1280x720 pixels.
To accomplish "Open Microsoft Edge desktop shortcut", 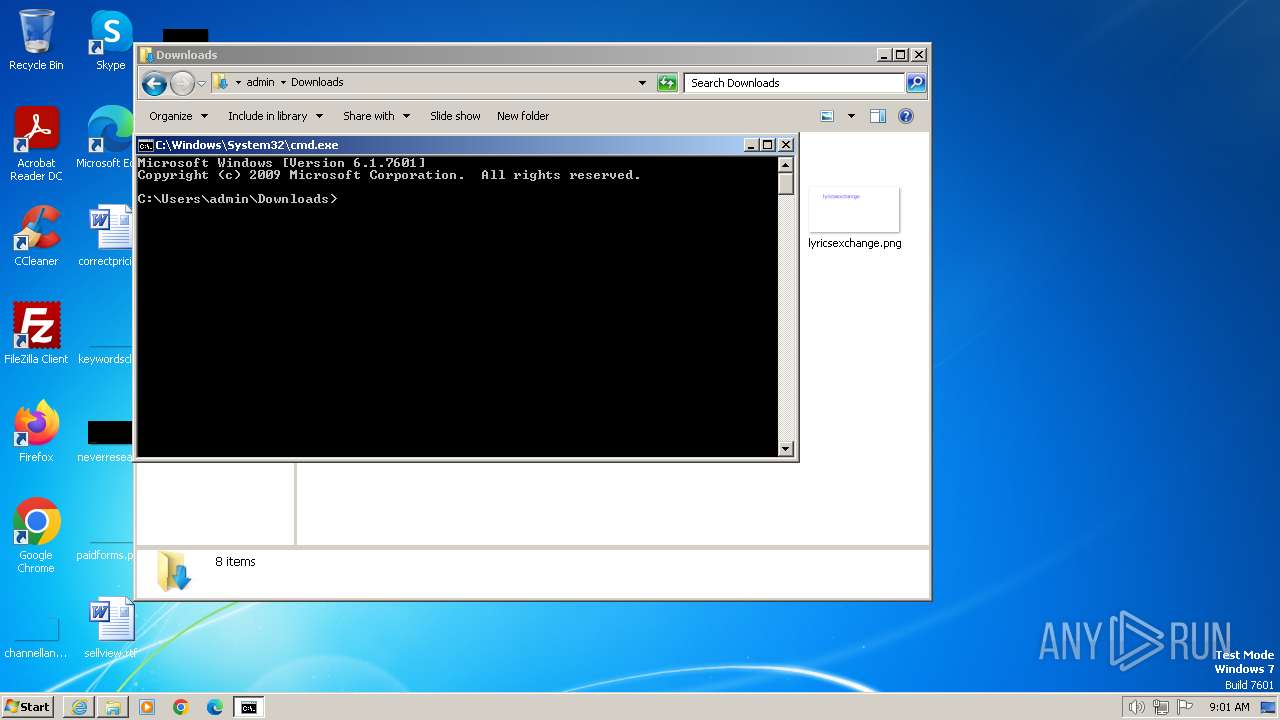I will (108, 138).
